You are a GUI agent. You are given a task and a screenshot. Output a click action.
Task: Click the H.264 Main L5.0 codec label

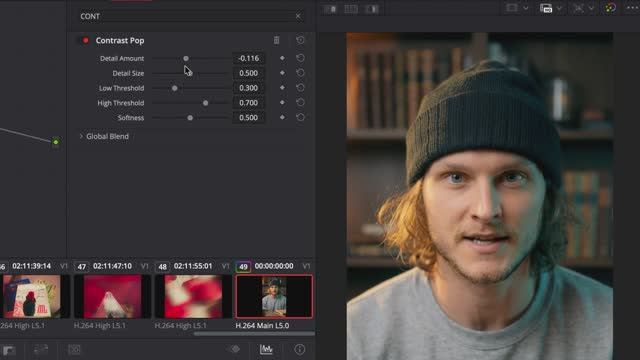[262, 326]
